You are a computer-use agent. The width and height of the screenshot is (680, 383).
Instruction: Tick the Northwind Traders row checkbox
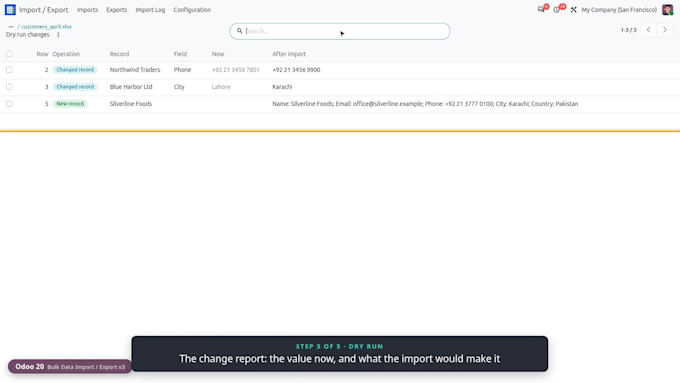tap(9, 70)
